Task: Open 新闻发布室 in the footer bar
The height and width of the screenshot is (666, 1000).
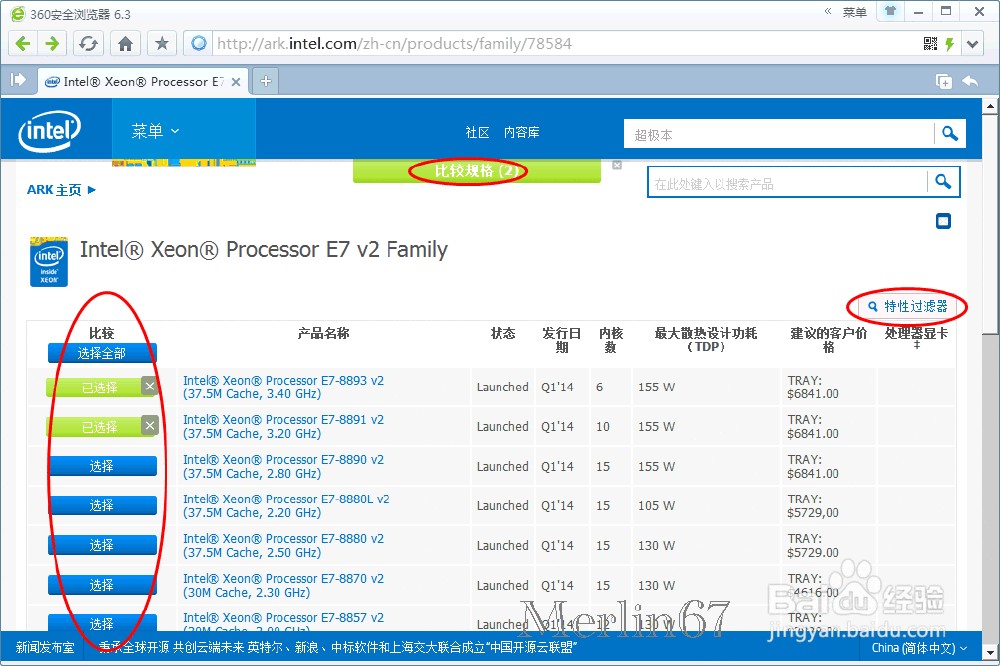Action: 45,648
